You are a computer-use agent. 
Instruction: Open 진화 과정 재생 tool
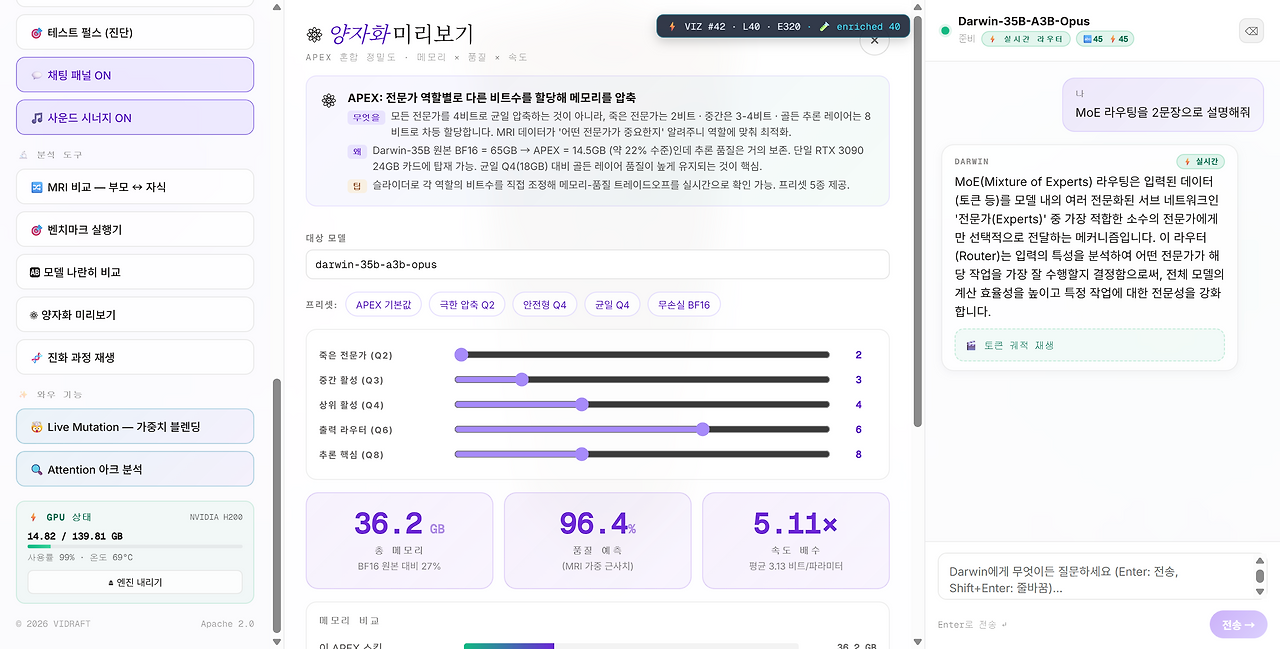pos(135,357)
